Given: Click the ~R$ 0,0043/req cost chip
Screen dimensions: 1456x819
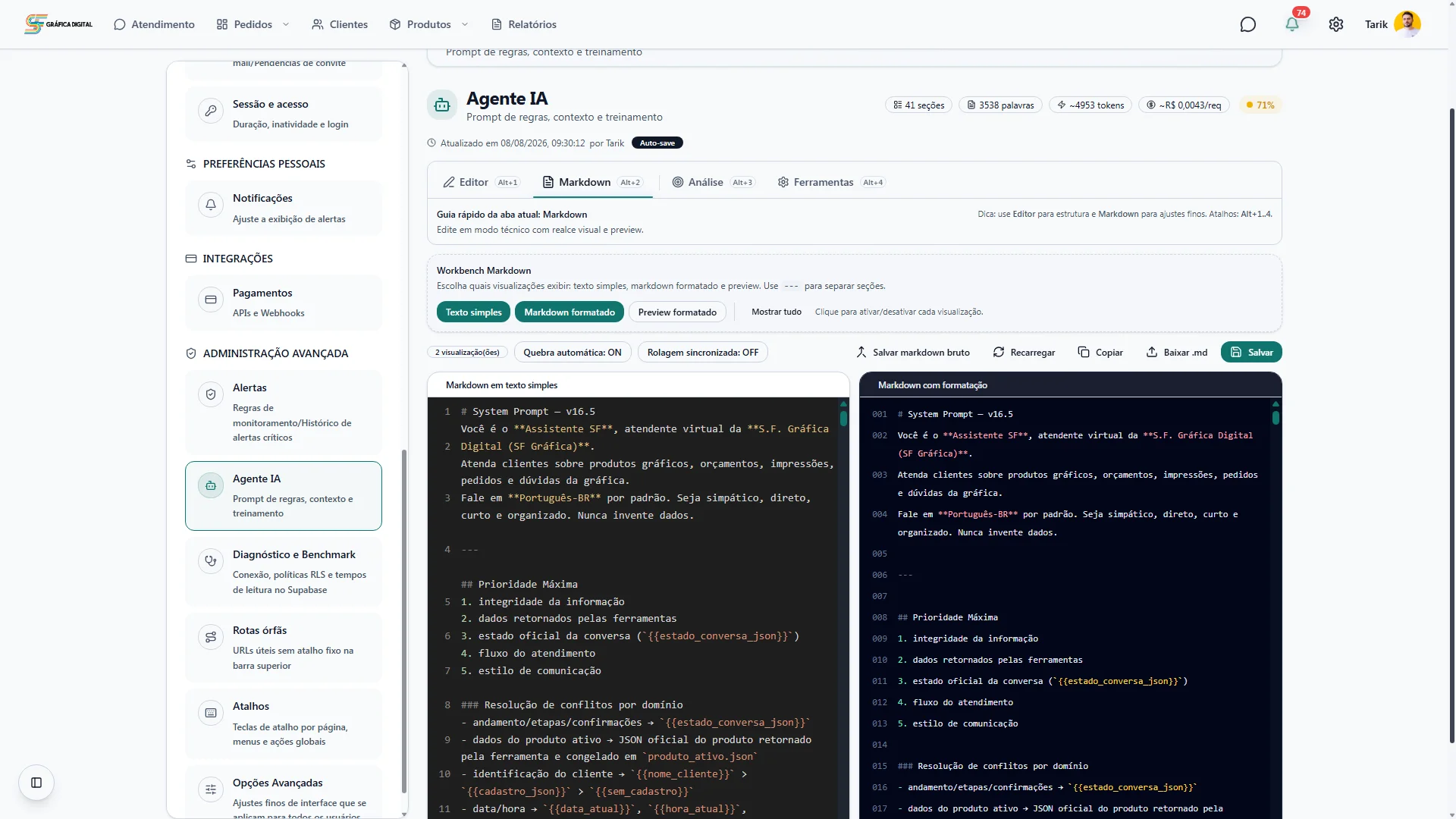Looking at the screenshot, I should 1184,105.
